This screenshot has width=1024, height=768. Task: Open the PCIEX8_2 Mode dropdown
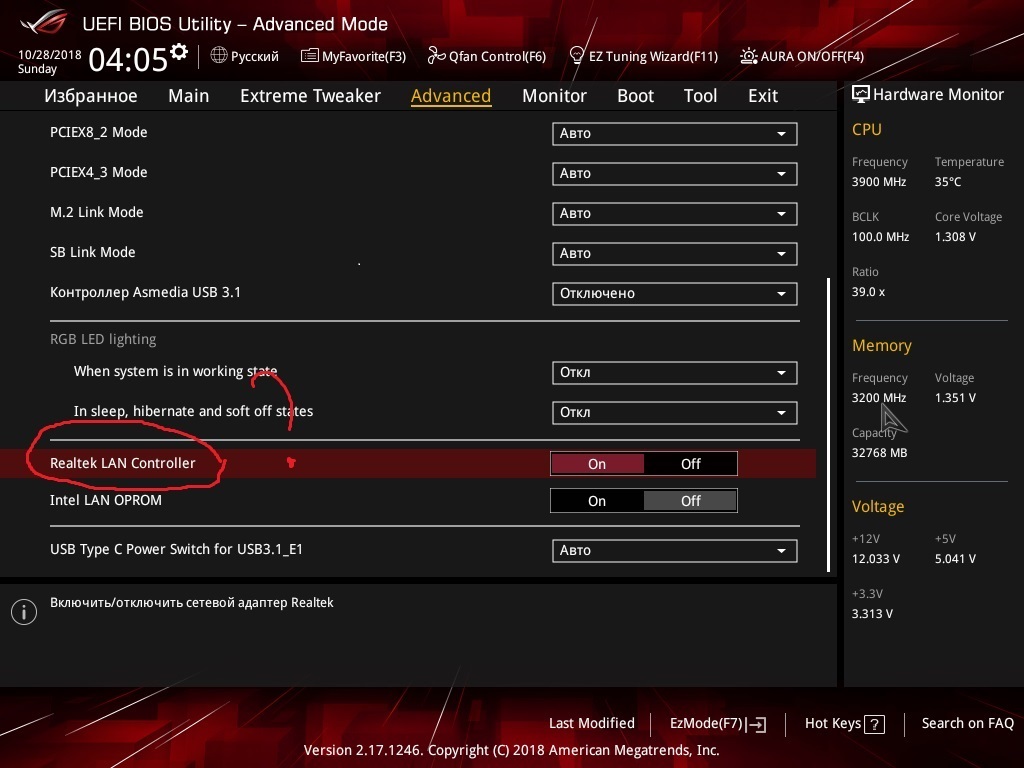(x=675, y=134)
